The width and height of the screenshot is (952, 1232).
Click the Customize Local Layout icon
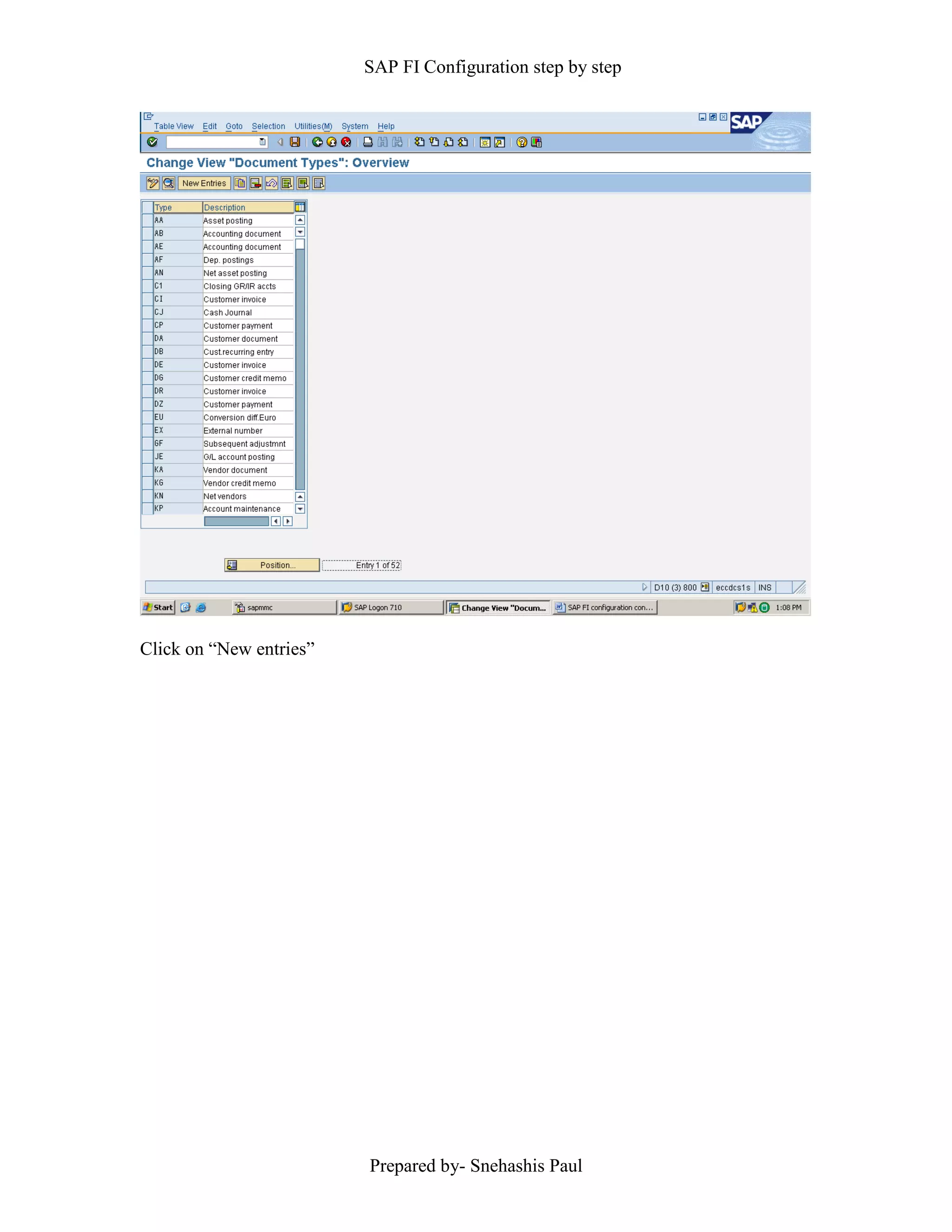pyautogui.click(x=536, y=142)
